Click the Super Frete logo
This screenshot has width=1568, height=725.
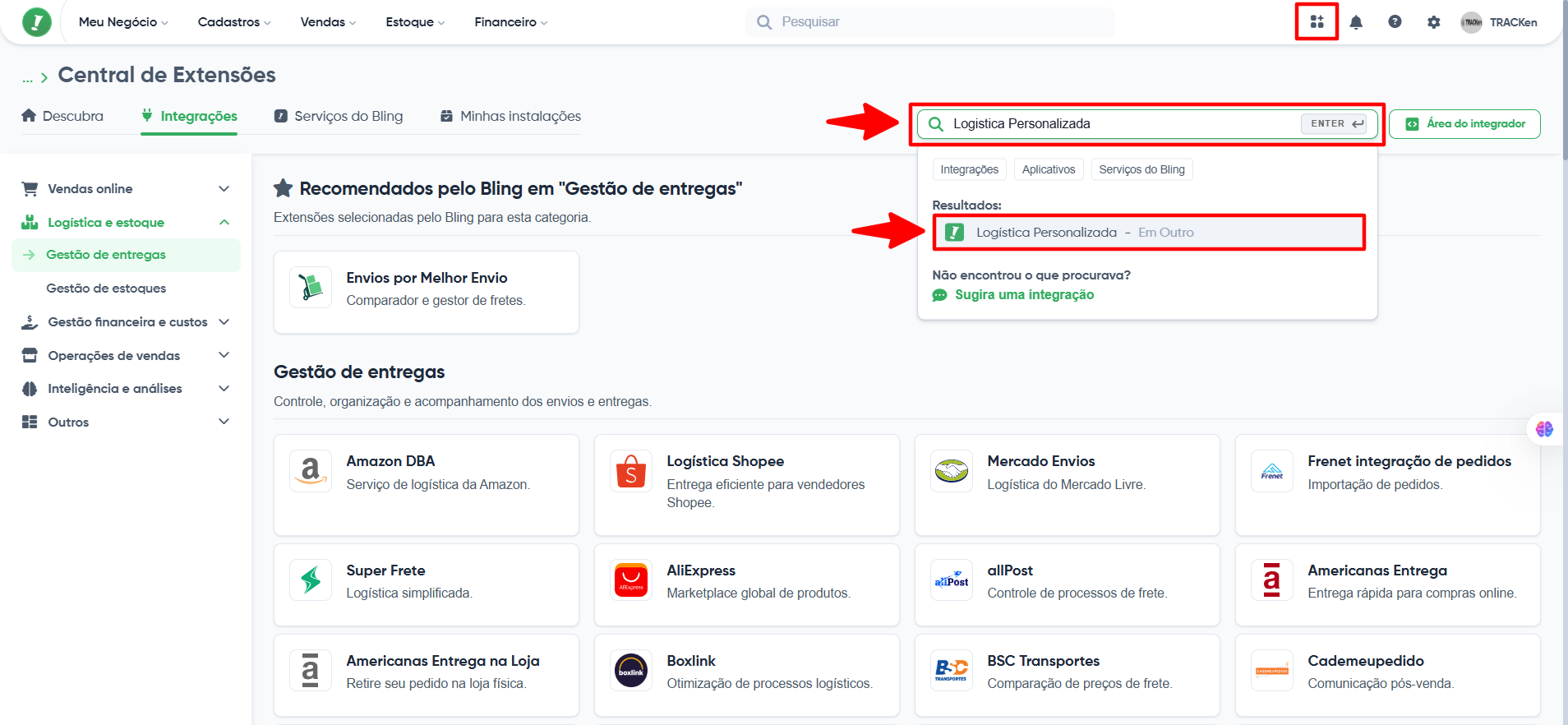pos(311,580)
